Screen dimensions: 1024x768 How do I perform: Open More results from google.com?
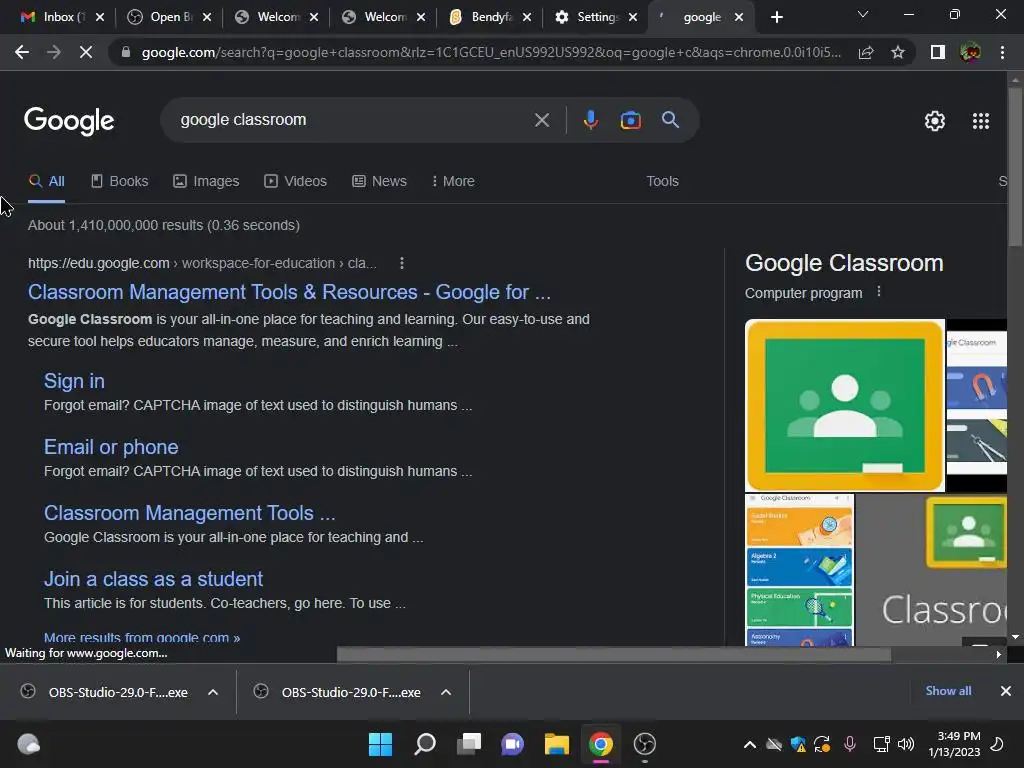coord(142,638)
